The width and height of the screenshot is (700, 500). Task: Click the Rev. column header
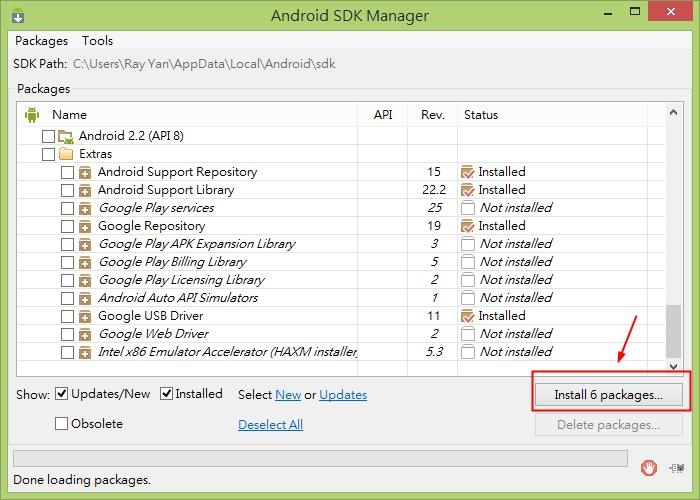[433, 115]
